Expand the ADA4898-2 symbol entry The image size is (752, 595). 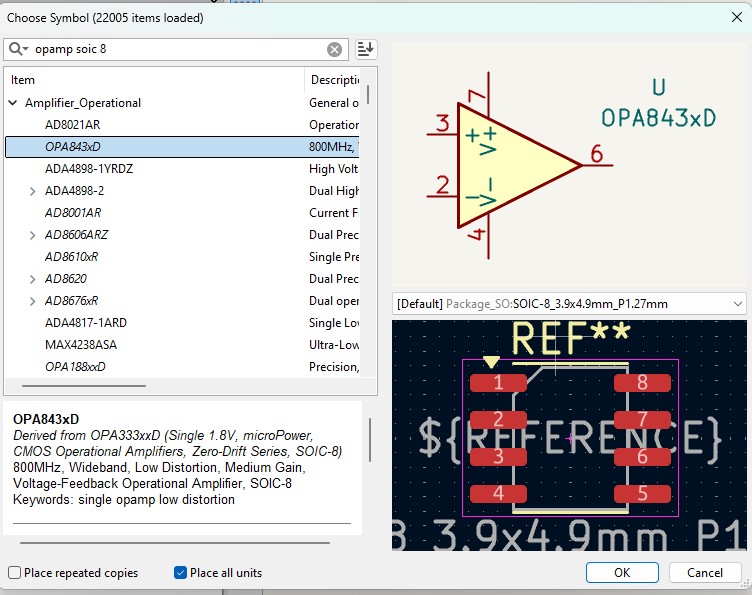tap(33, 191)
